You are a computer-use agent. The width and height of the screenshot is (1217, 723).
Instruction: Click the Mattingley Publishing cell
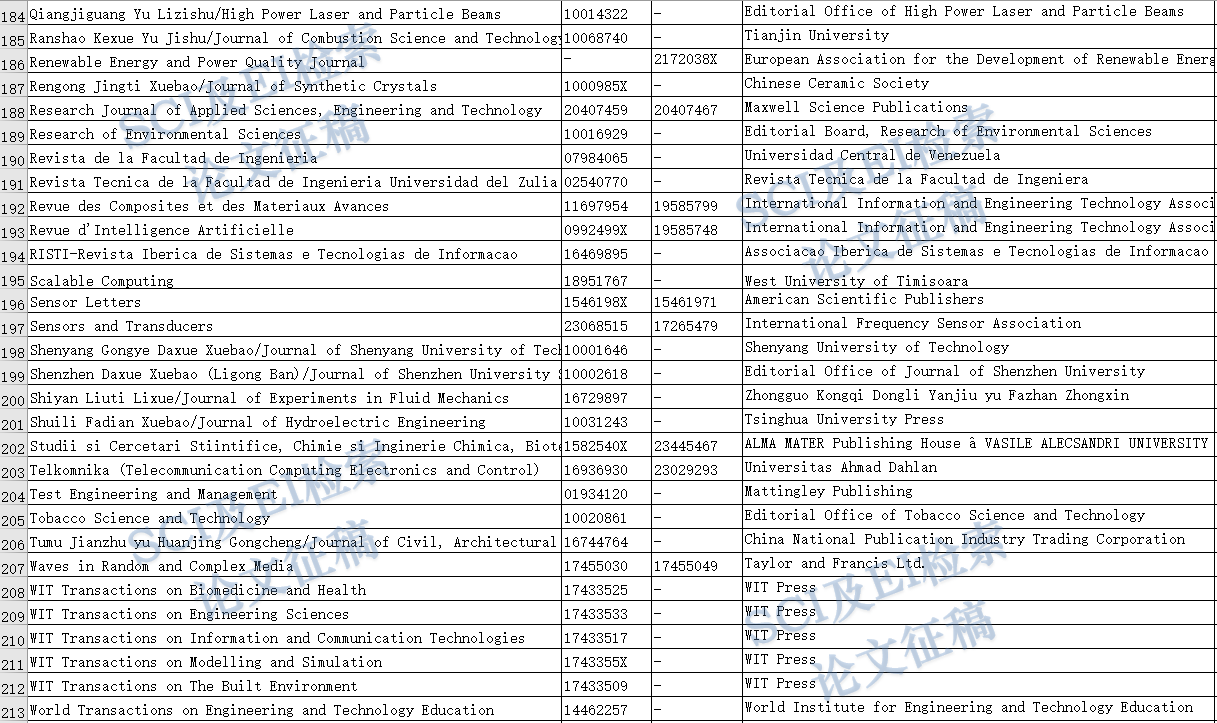828,492
